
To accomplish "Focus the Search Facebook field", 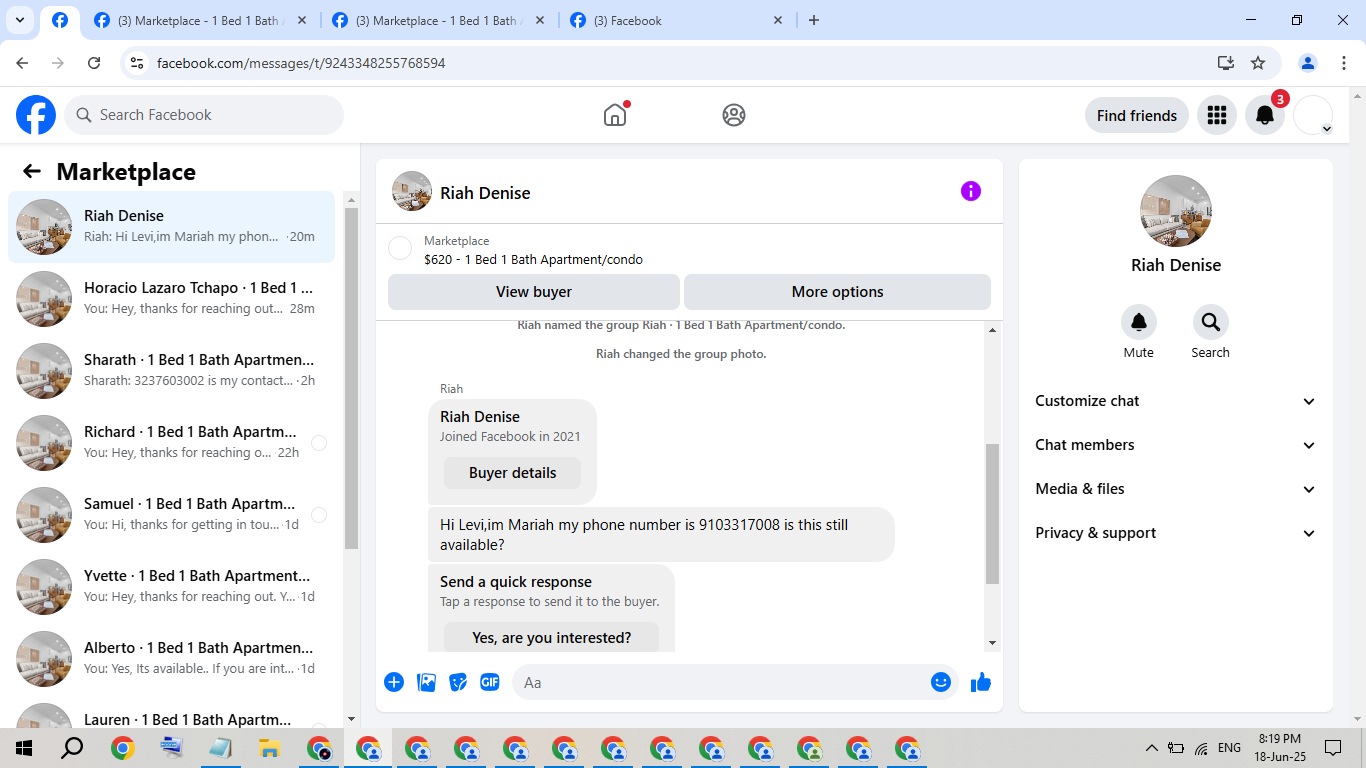I will [x=204, y=115].
